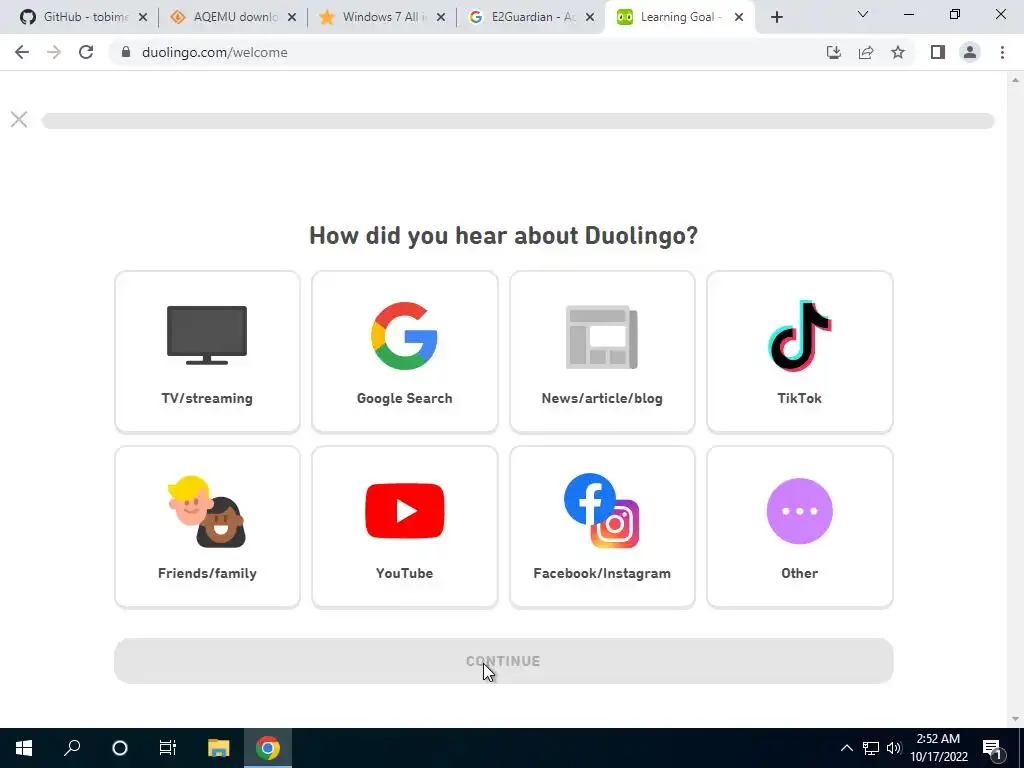This screenshot has width=1024, height=768.
Task: Expand the tab search dropdown
Action: tap(863, 14)
